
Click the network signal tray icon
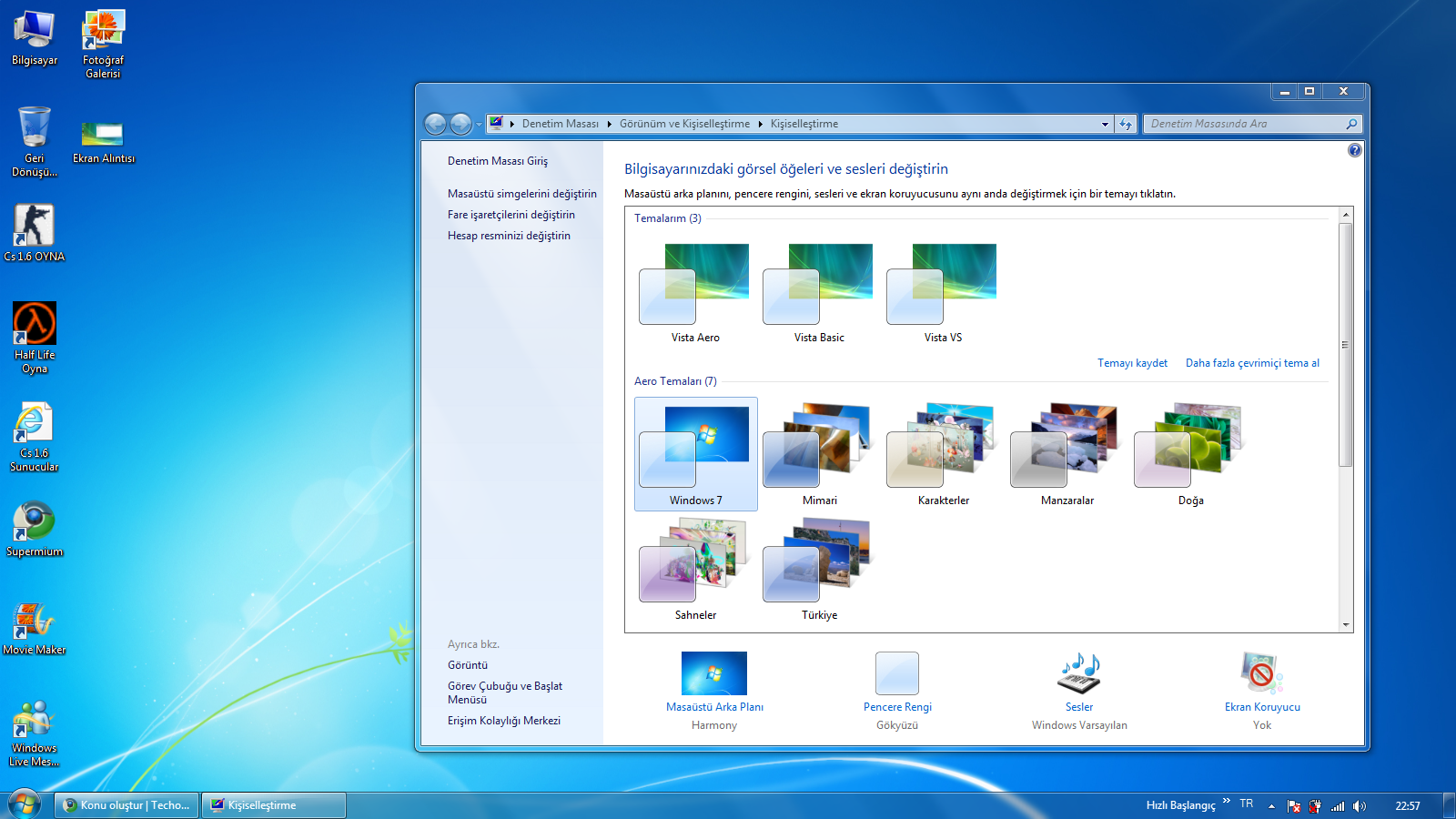pos(1338,806)
